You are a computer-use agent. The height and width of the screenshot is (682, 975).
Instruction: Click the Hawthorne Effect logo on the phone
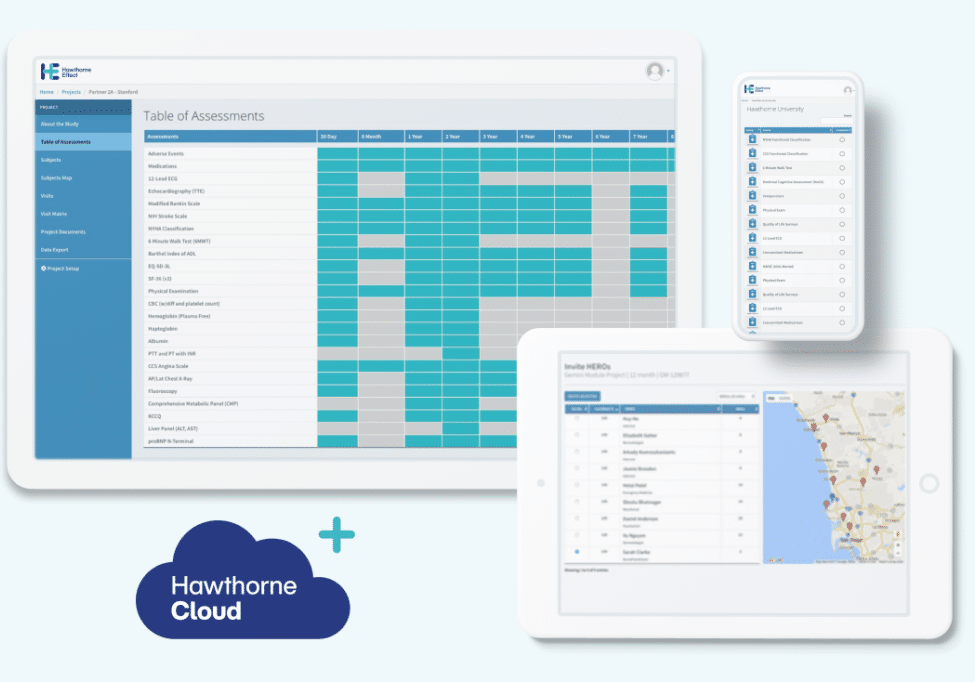pyautogui.click(x=757, y=89)
